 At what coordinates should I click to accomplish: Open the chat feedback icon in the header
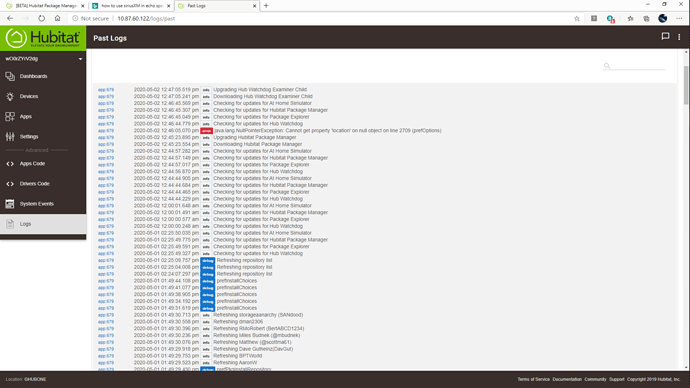[665, 37]
